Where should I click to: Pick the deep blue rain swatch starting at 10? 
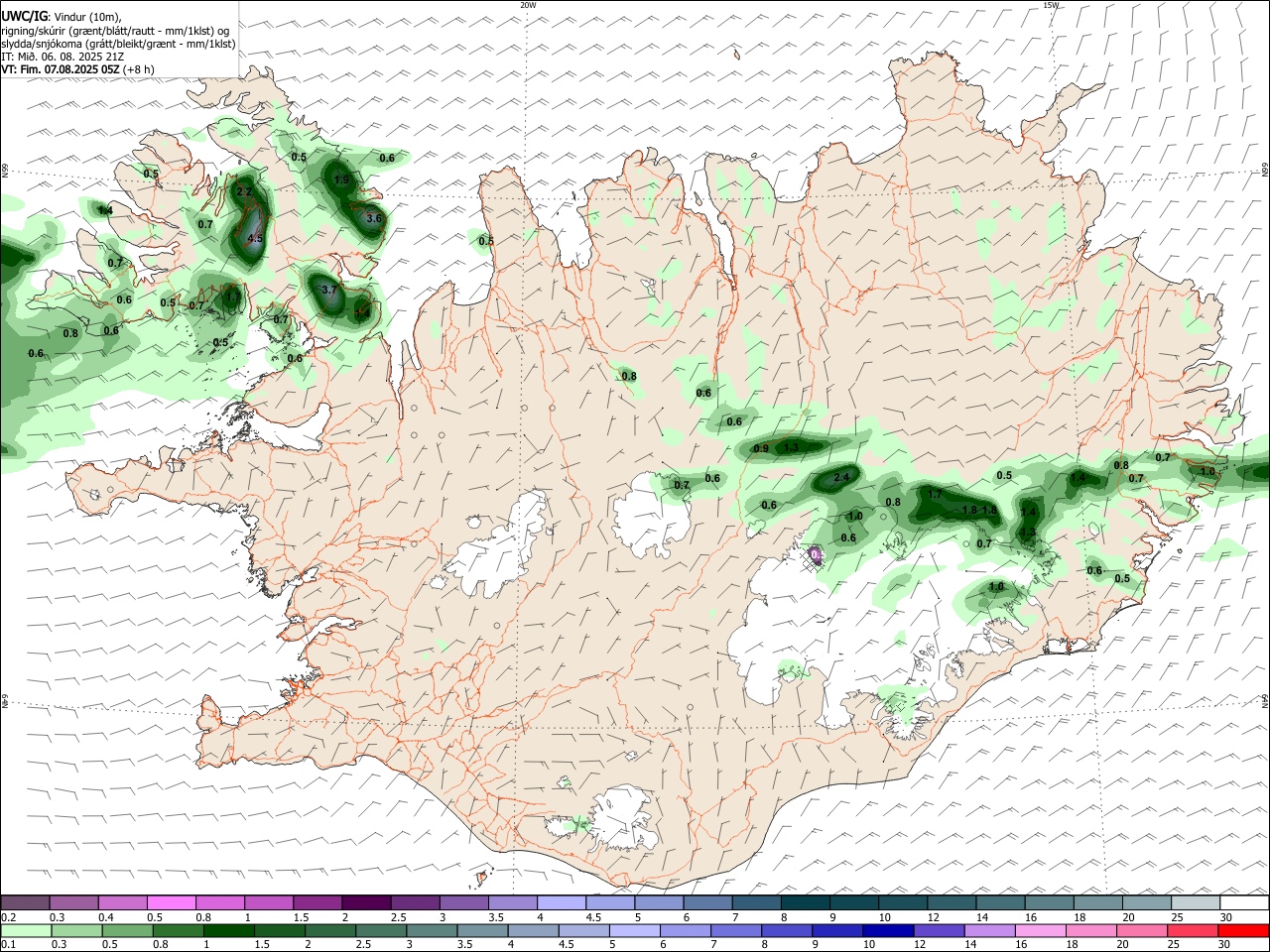(888, 930)
